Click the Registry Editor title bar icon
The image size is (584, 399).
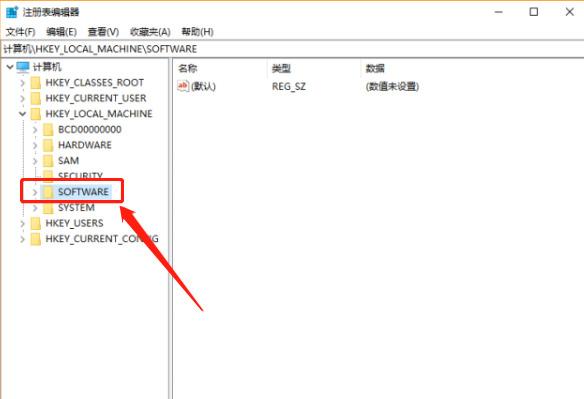(x=12, y=12)
